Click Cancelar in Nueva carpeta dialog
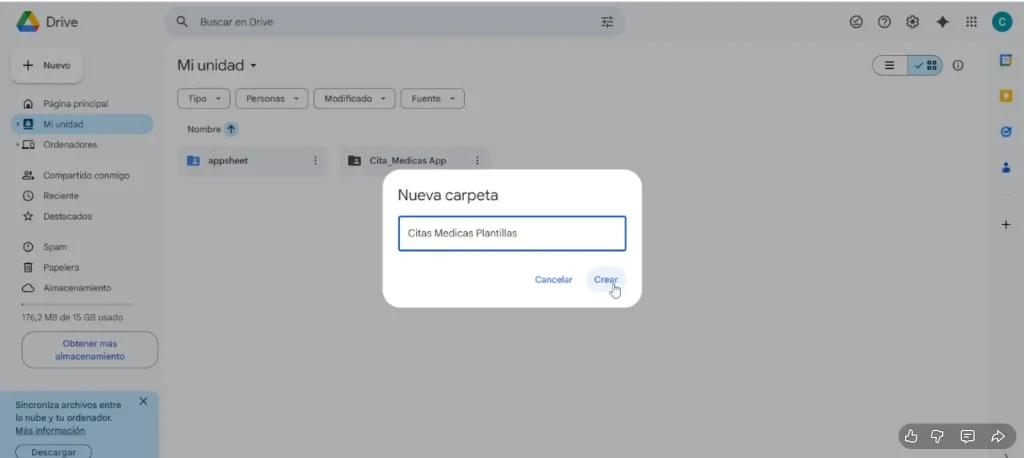 click(x=553, y=280)
